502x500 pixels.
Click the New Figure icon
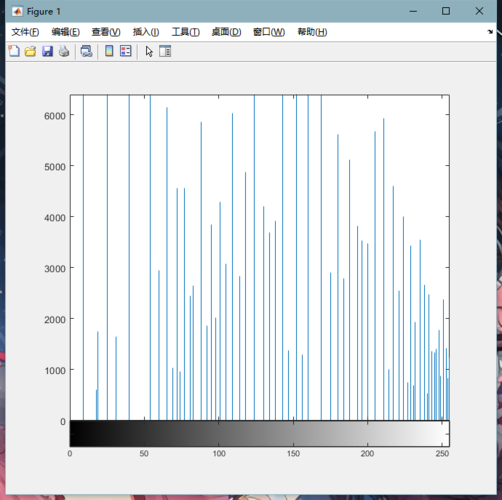tap(14, 51)
